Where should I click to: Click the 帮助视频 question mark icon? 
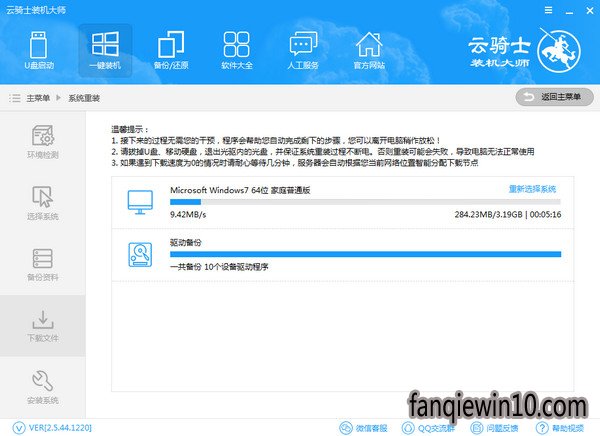[542, 428]
